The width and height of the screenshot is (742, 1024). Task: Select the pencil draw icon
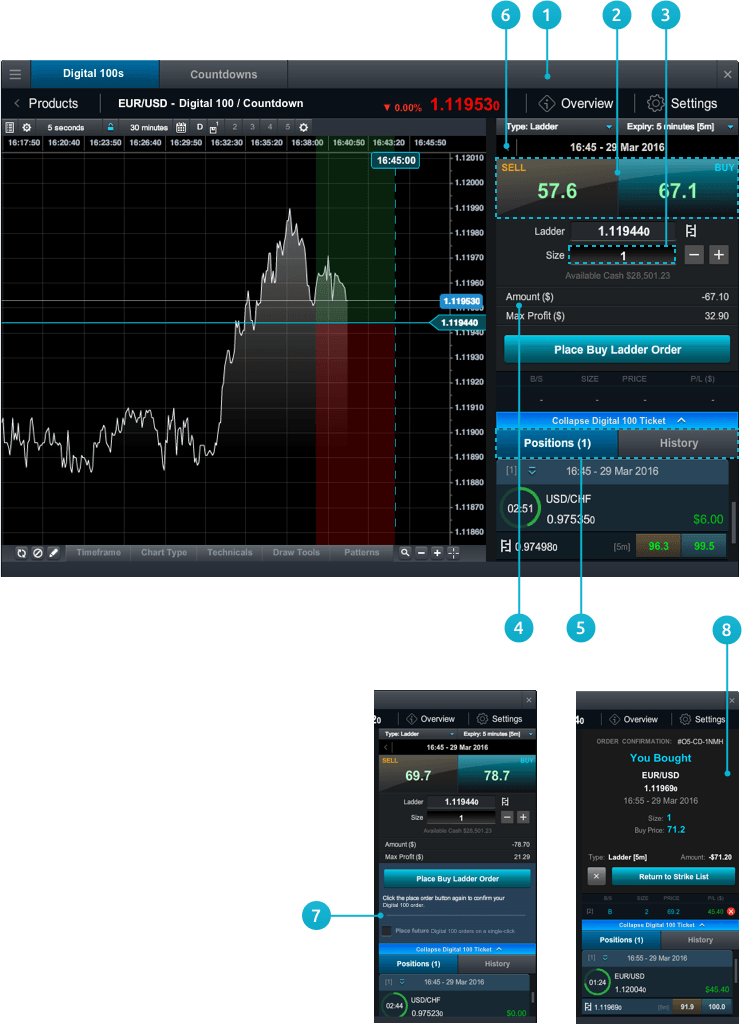[54, 553]
